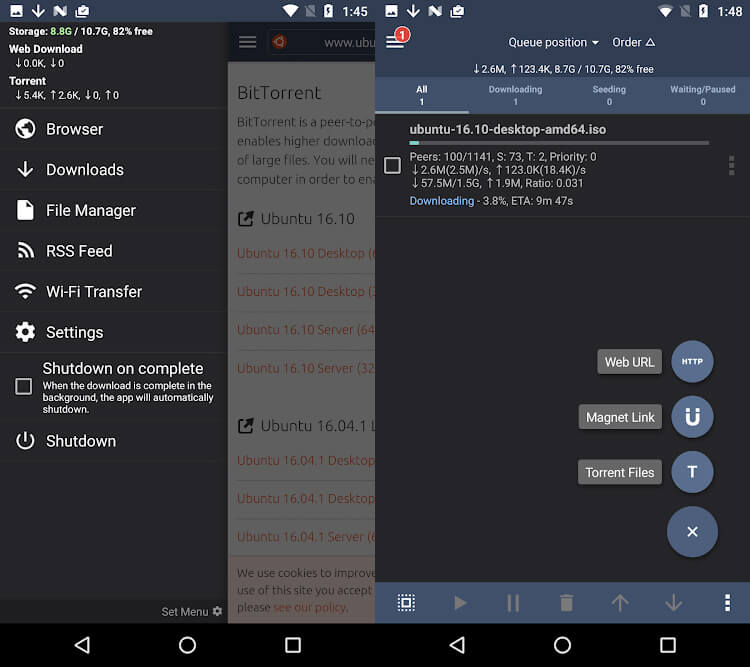Click the see our policy link
This screenshot has height=667, width=750.
coord(310,607)
